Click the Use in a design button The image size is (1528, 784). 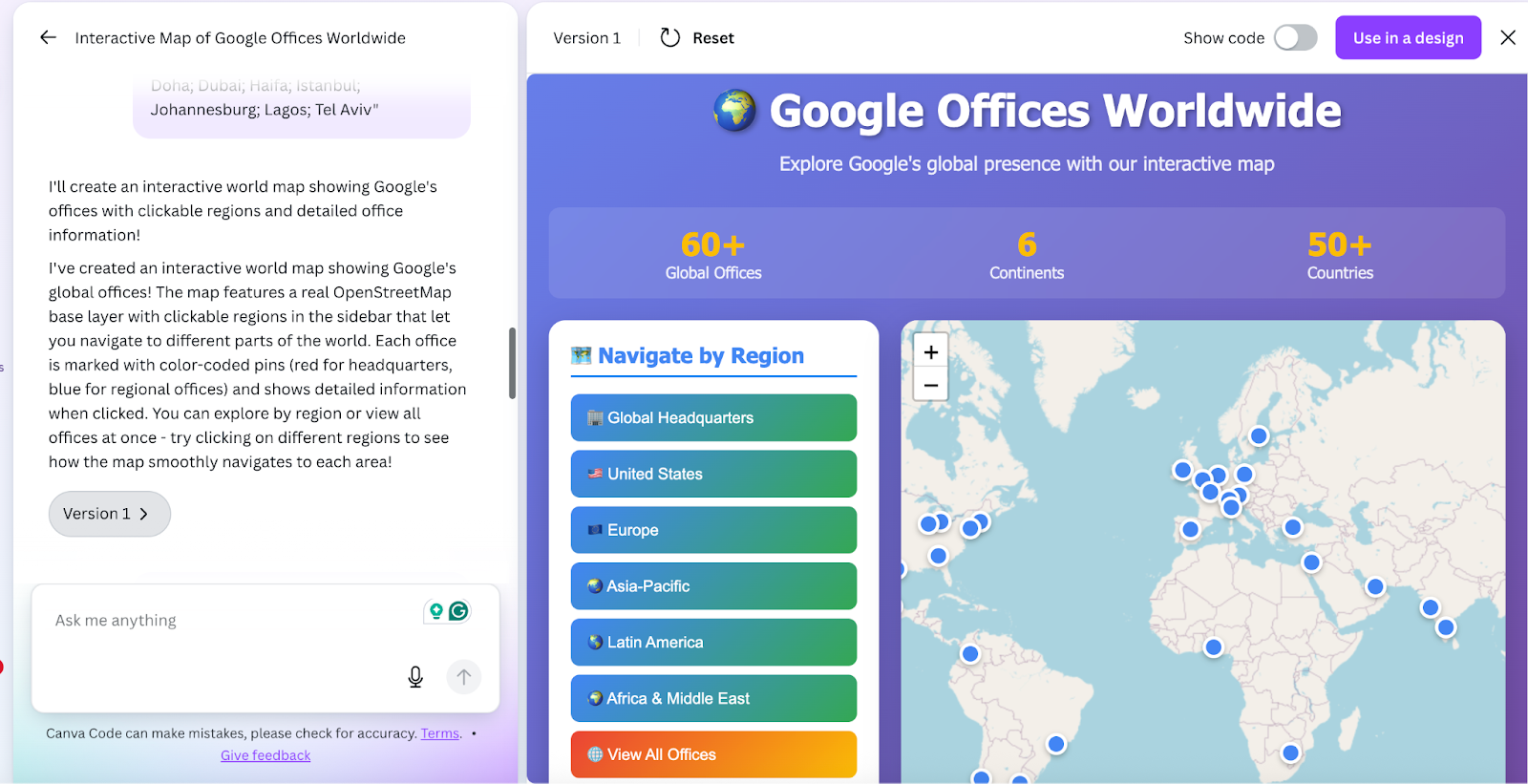[1408, 37]
